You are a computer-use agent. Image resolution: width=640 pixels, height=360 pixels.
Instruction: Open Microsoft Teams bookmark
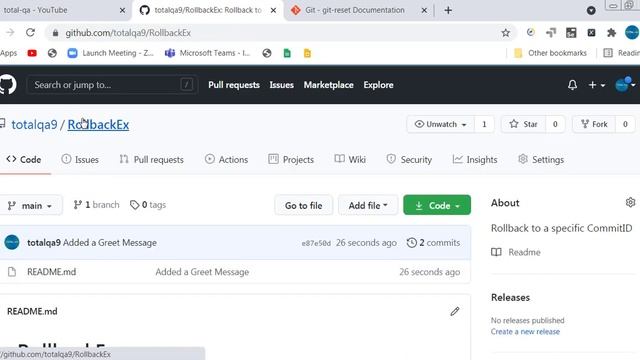click(x=207, y=53)
